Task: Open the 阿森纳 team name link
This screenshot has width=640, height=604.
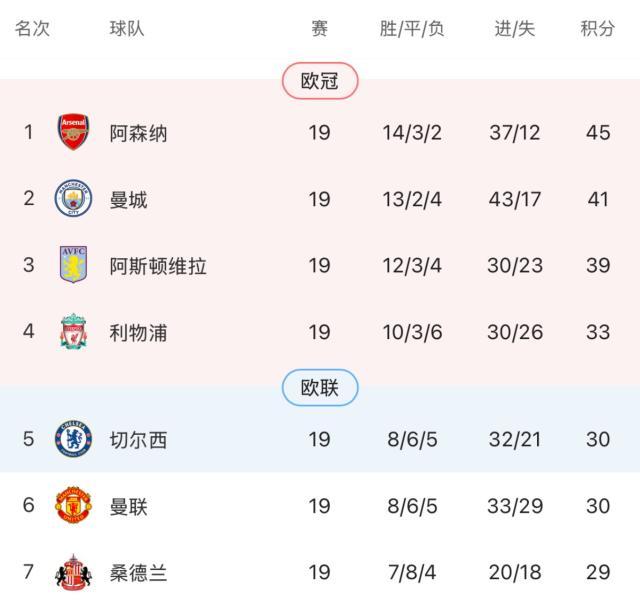Action: point(138,133)
